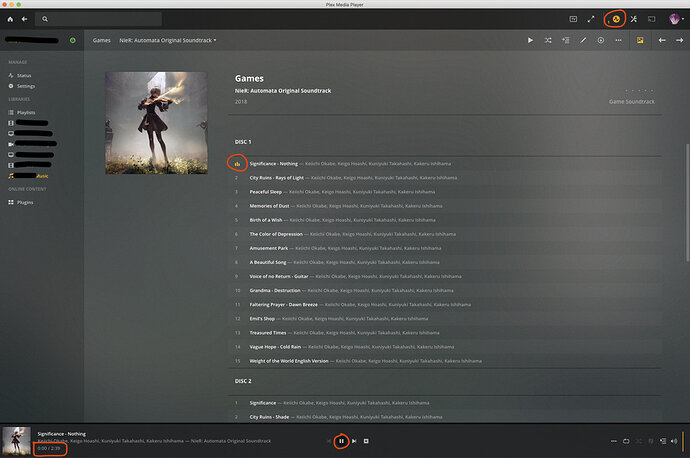Open Playlists in the sidebar
The height and width of the screenshot is (458, 690).
[22, 112]
